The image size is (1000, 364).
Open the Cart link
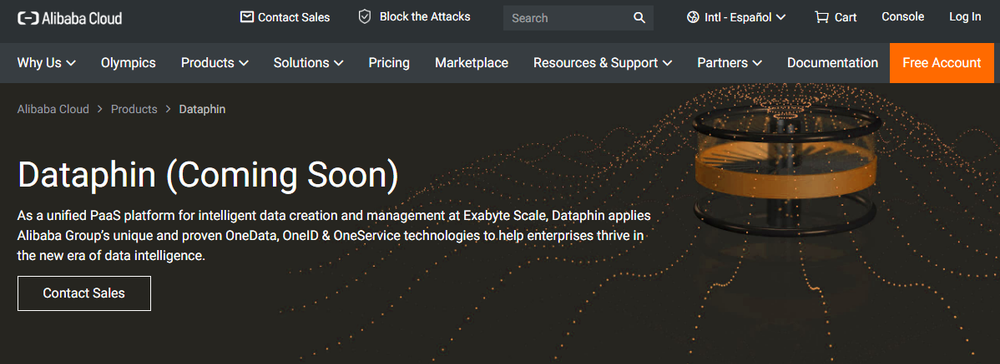pyautogui.click(x=836, y=17)
